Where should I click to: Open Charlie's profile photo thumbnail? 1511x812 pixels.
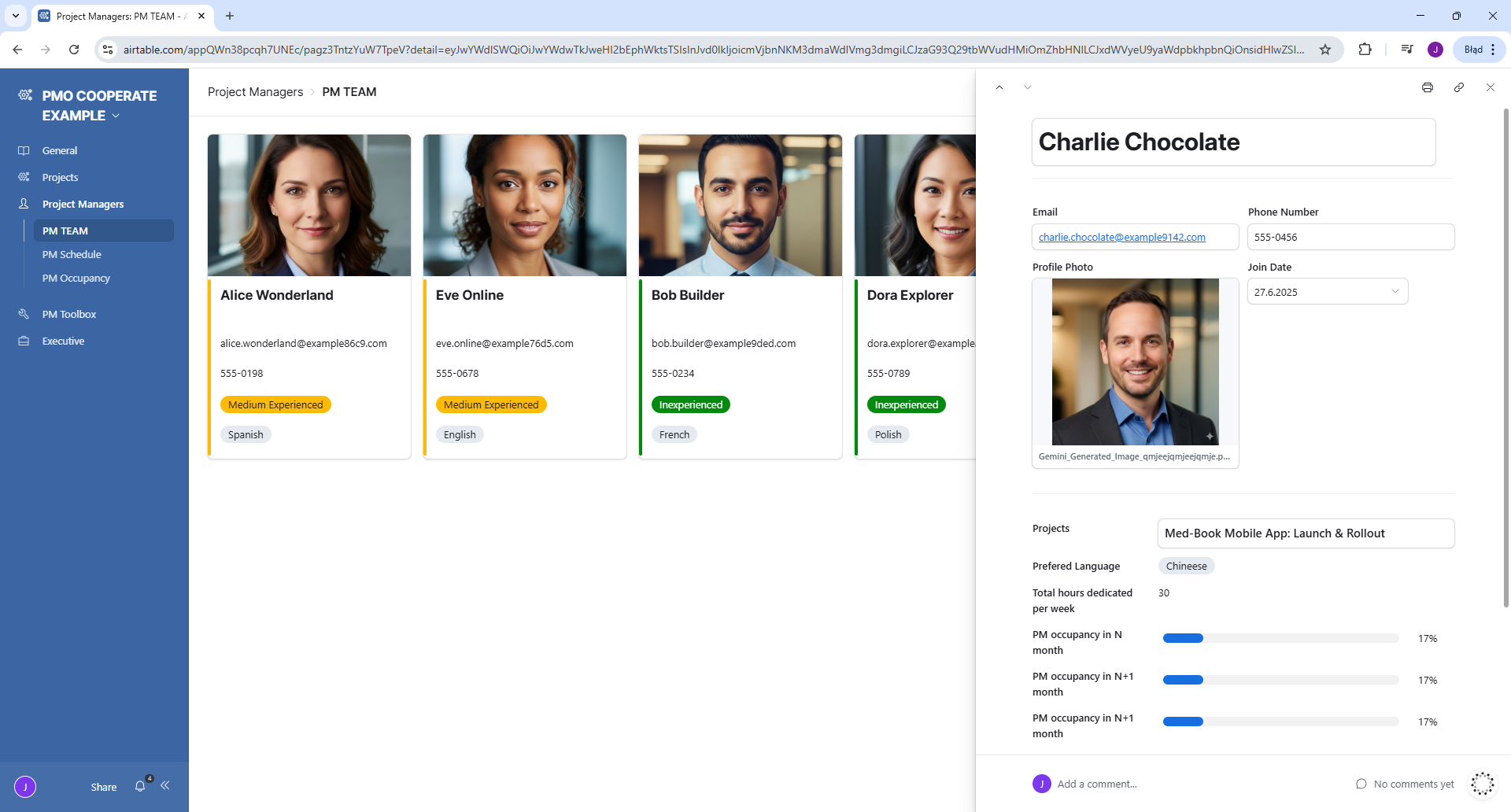click(1135, 362)
